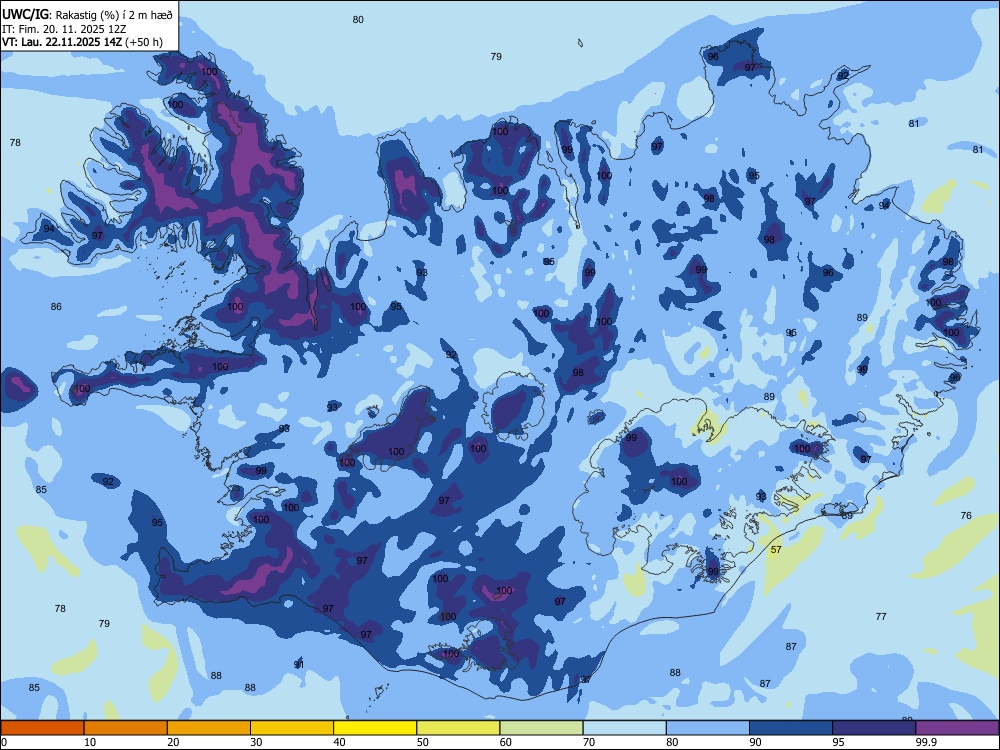The height and width of the screenshot is (750, 1000).
Task: Click the 'VT: Lau. 22.11.2025 14Z (+50 h)' line
Action: 82,42
